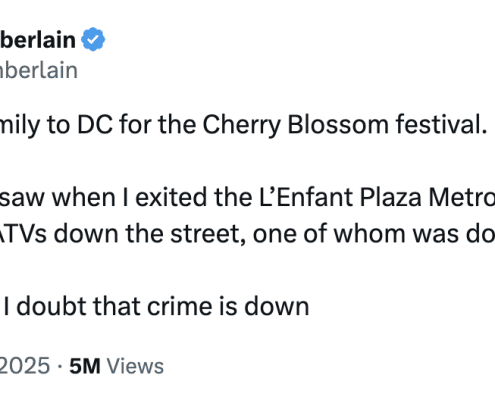Select the word DC in the post
The height and width of the screenshot is (400, 495).
95,125
